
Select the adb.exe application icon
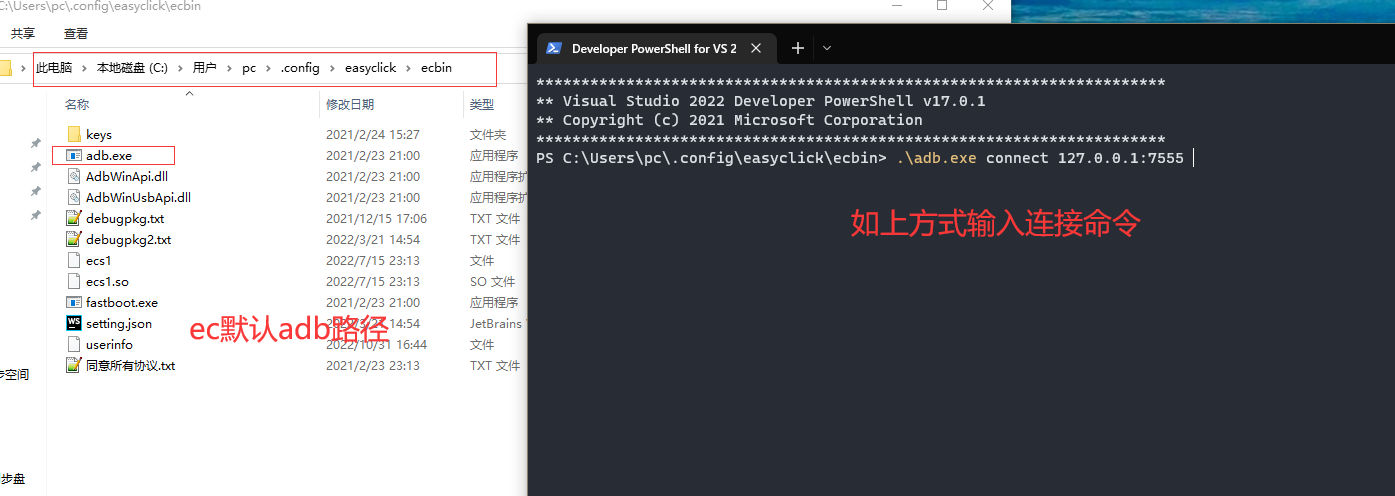(x=74, y=155)
